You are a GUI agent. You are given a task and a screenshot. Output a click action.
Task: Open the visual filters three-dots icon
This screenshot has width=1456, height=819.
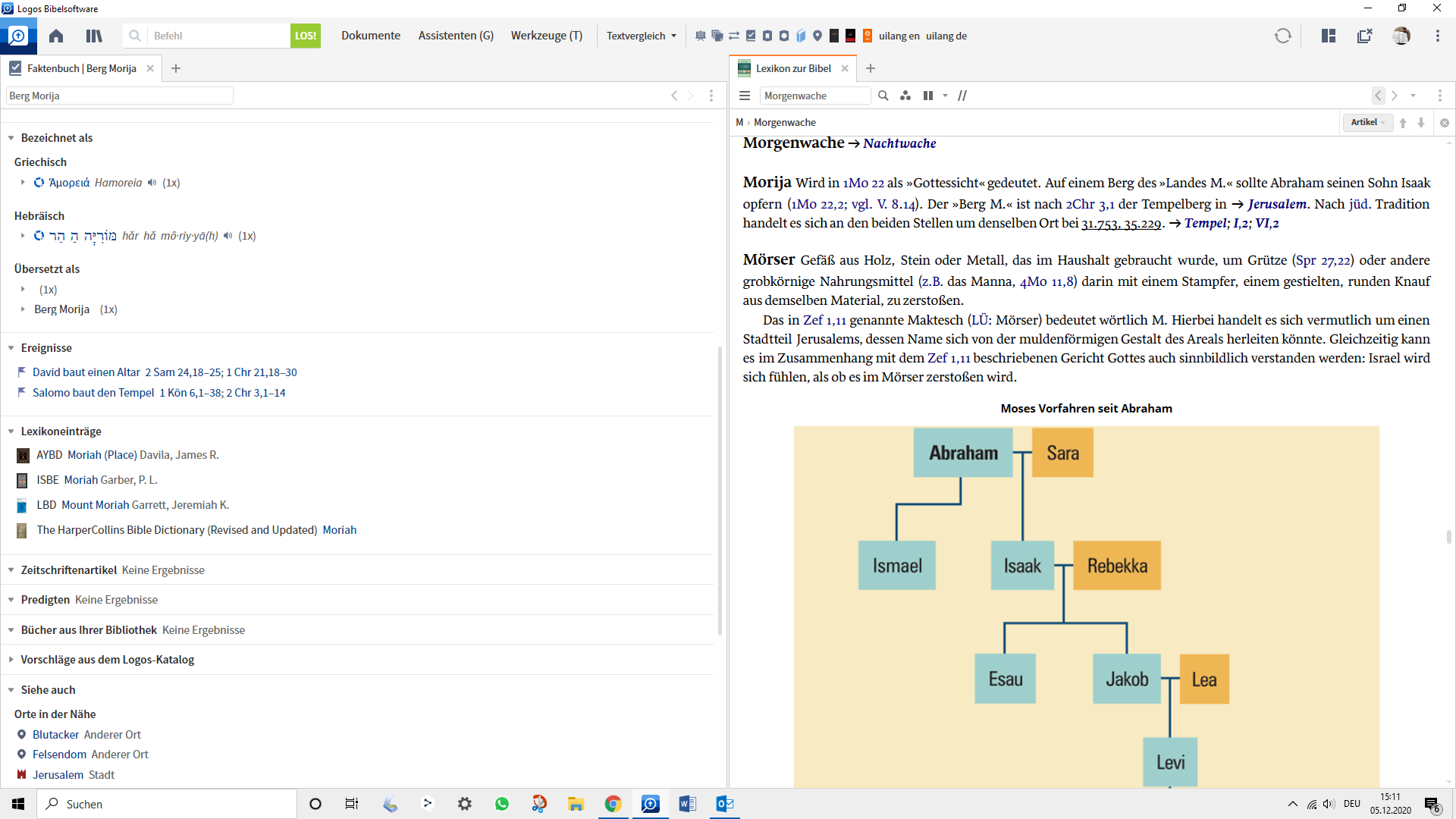tap(905, 96)
